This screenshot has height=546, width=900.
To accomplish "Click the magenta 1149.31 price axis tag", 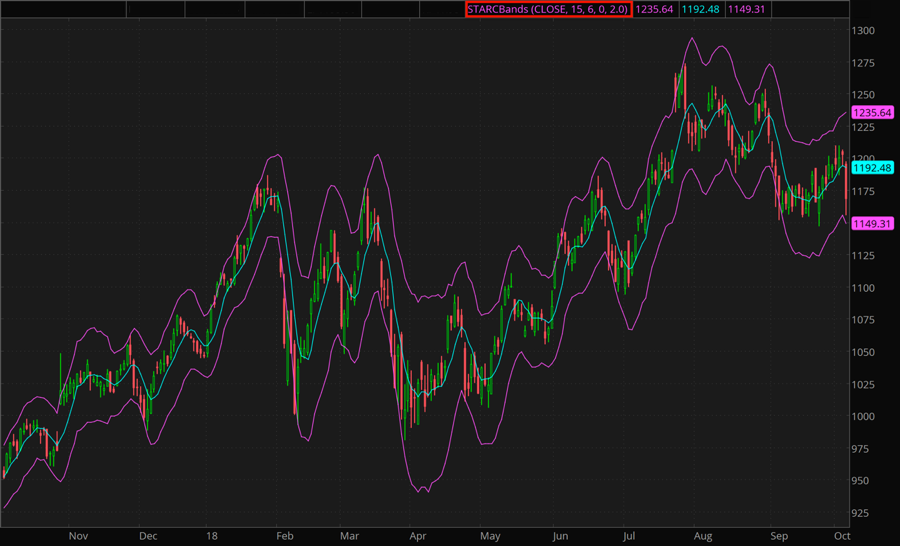I will pyautogui.click(x=871, y=223).
